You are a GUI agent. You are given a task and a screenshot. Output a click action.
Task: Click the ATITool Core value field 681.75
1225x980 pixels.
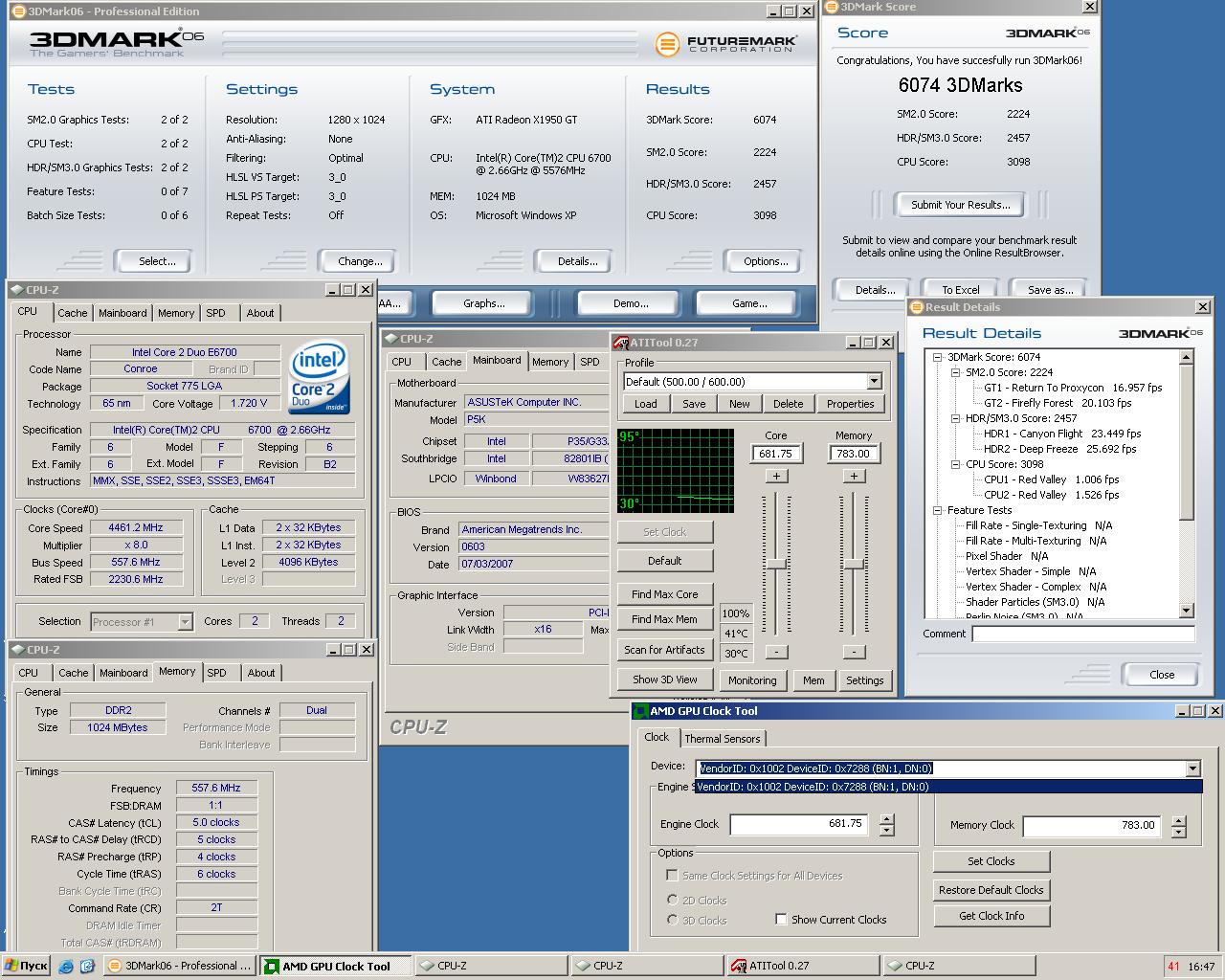coord(776,454)
